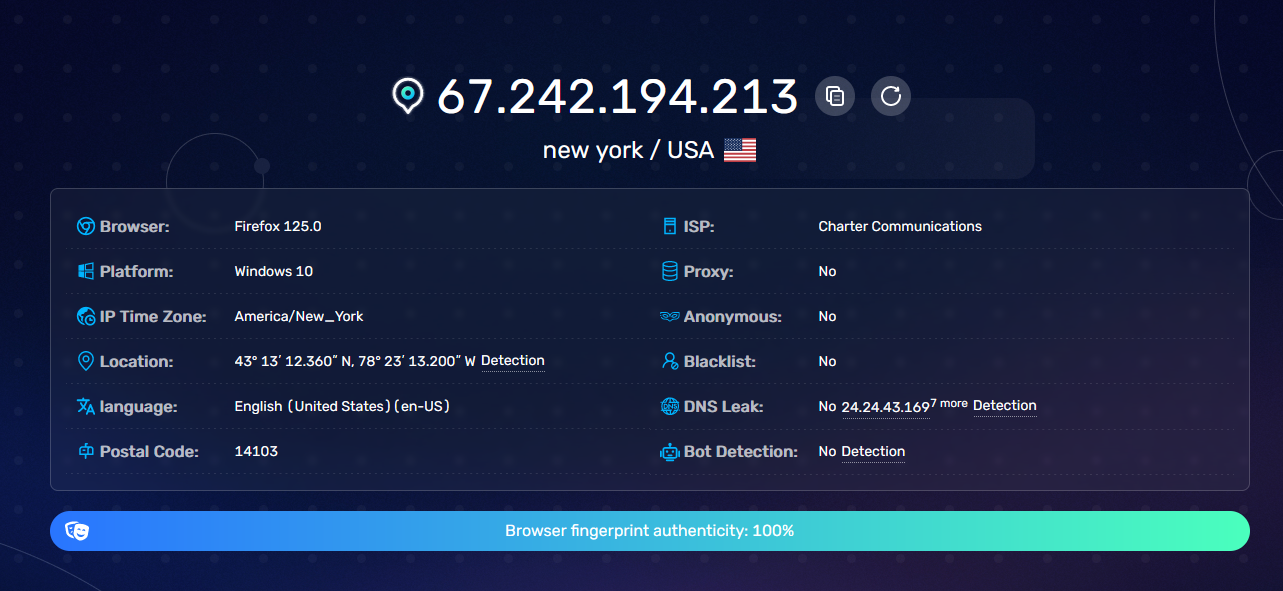Click the Anonymous mask icon
This screenshot has height=591, width=1283.
click(x=670, y=317)
